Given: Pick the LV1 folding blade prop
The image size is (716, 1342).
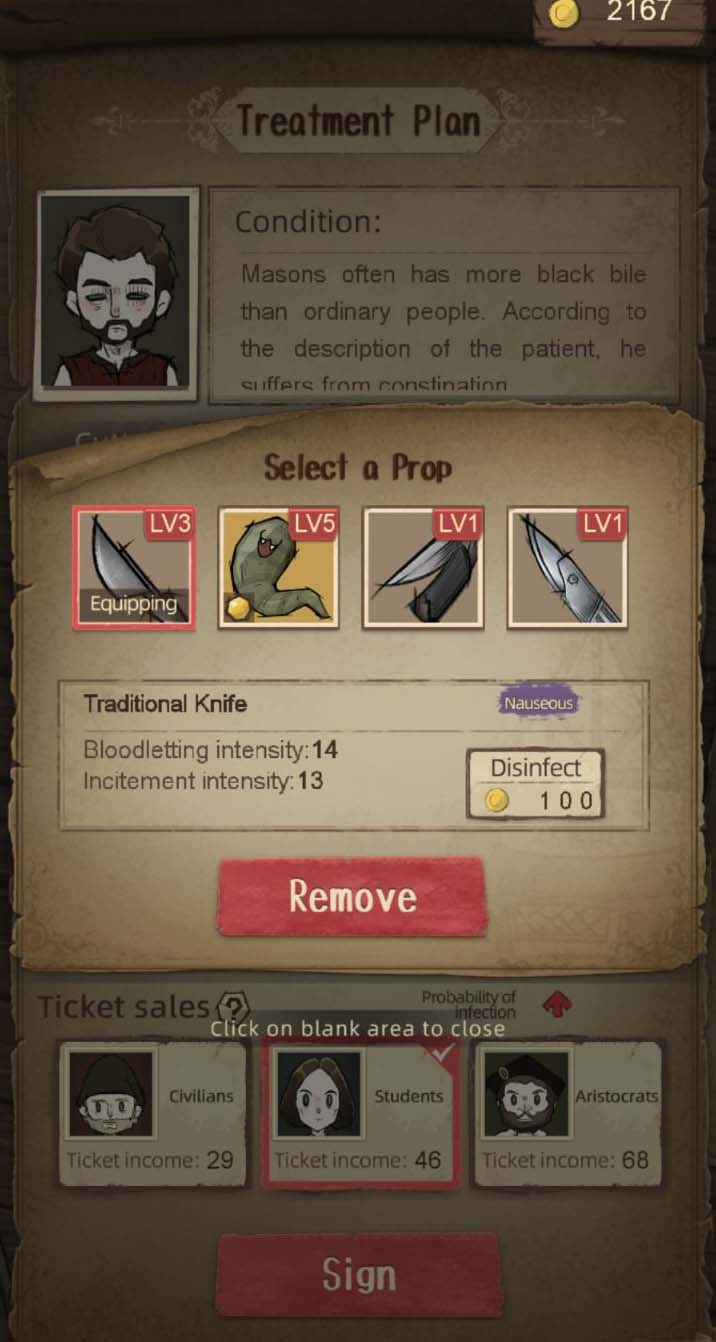Looking at the screenshot, I should coord(423,567).
